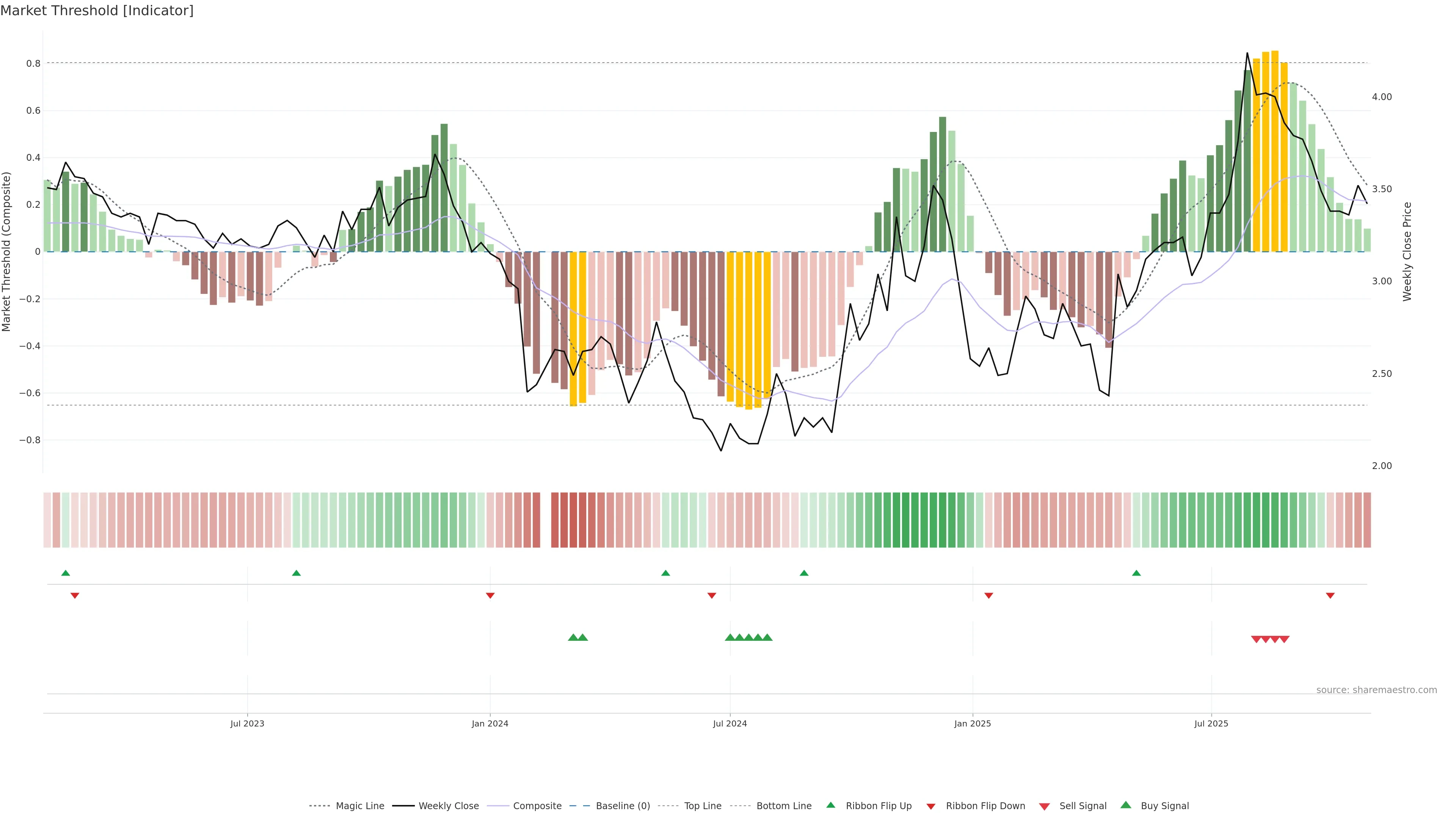
Task: Click the Market Threshold [Indicator] title
Action: pyautogui.click(x=97, y=11)
